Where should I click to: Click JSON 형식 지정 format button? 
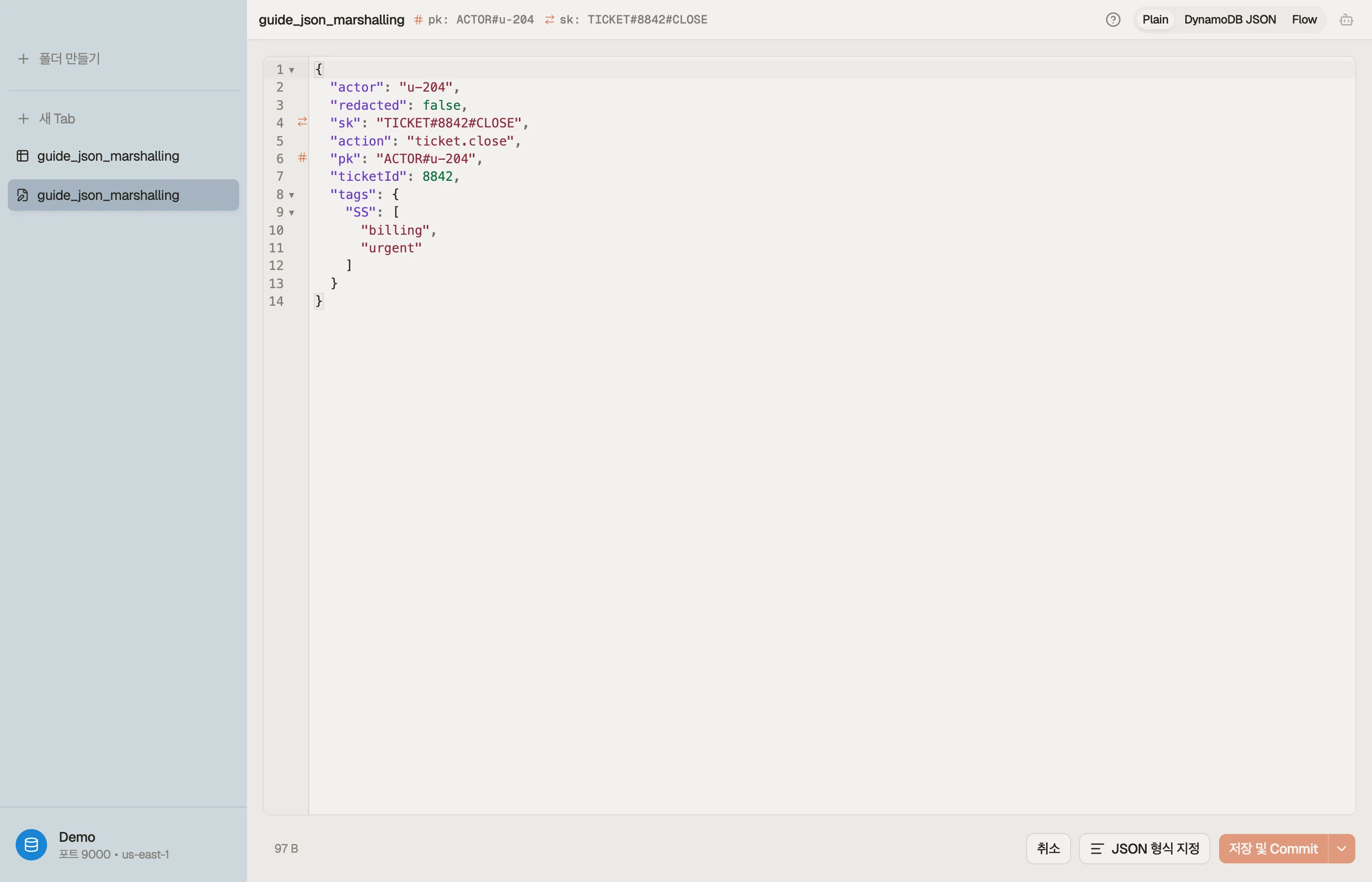[x=1144, y=849]
